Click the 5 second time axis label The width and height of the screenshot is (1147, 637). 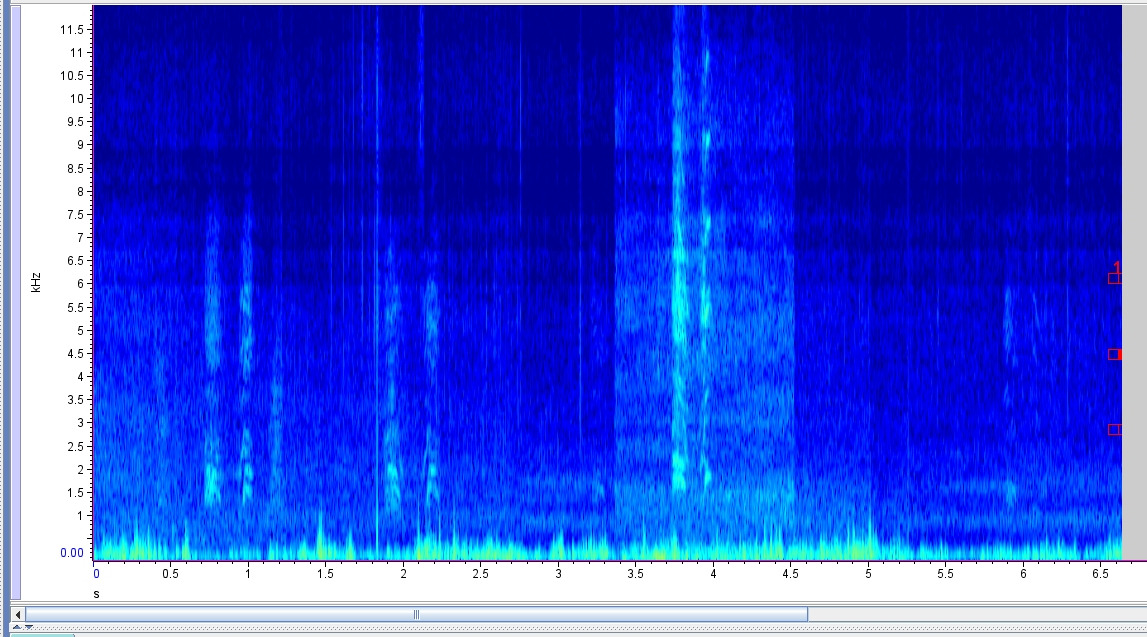click(x=868, y=574)
